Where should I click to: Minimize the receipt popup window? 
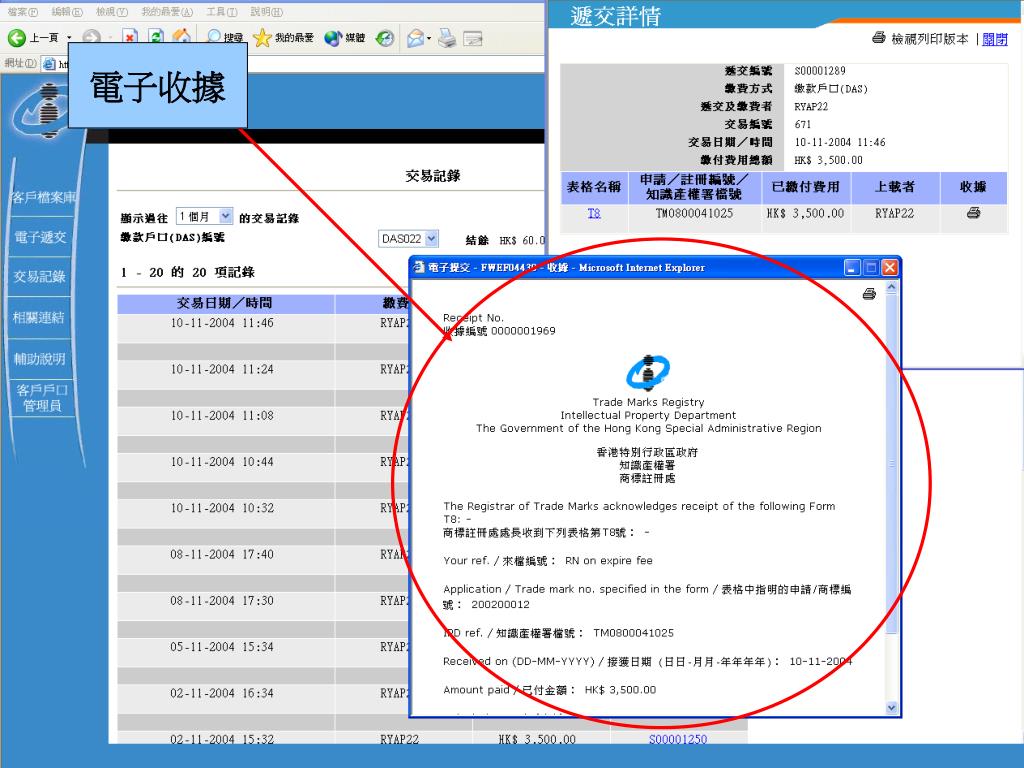[852, 267]
